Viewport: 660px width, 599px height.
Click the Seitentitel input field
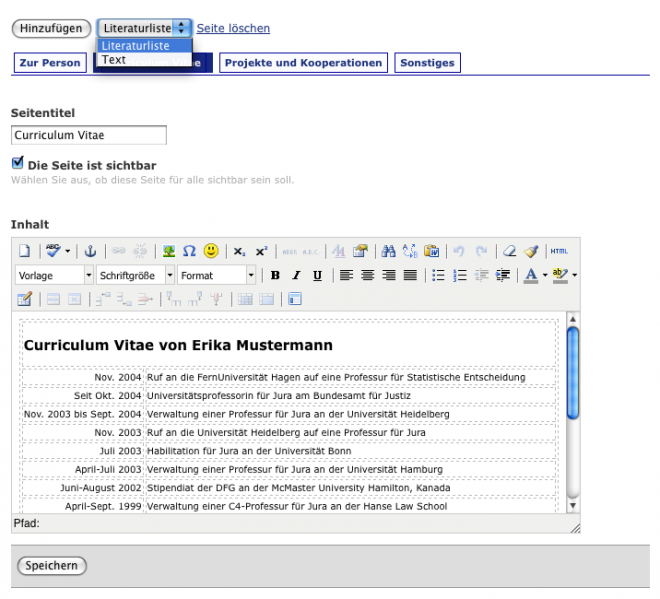[x=89, y=135]
